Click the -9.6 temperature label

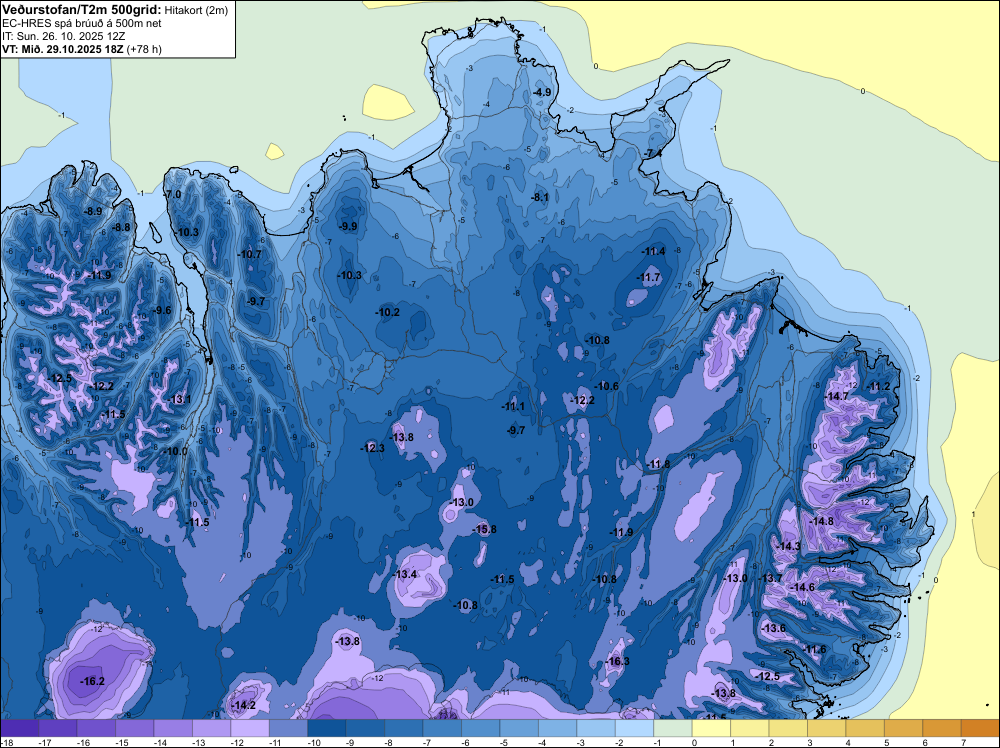[x=163, y=311]
